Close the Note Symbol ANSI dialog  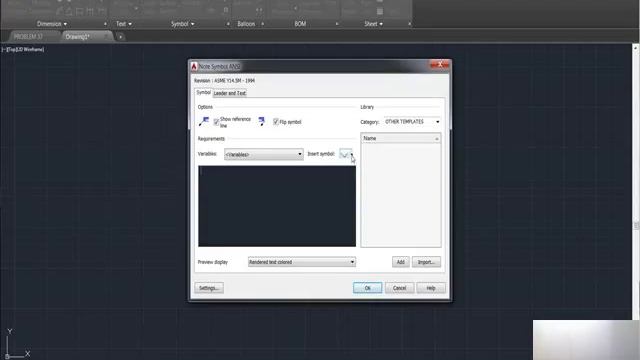[x=440, y=65]
